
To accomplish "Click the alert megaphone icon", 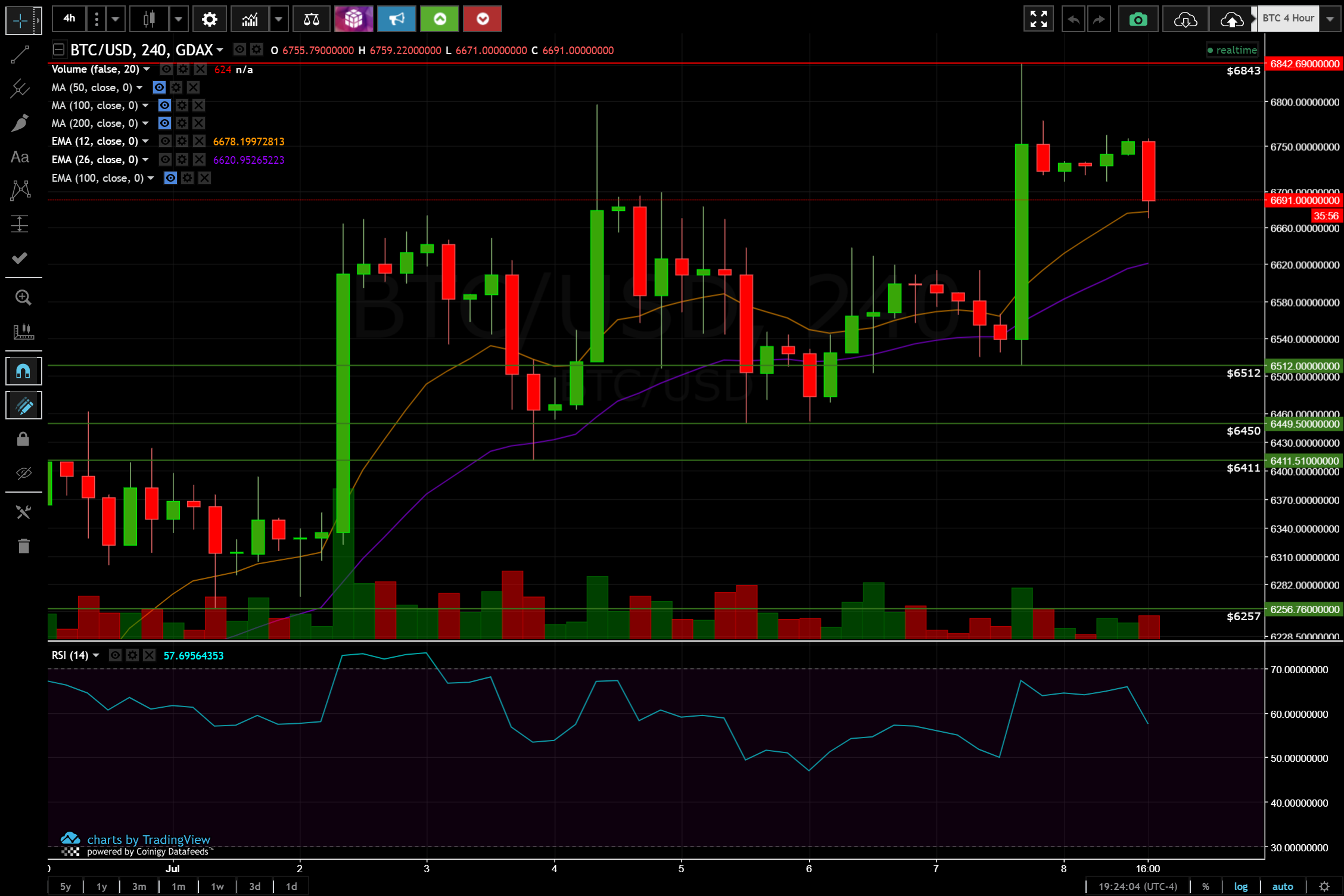I will (396, 20).
